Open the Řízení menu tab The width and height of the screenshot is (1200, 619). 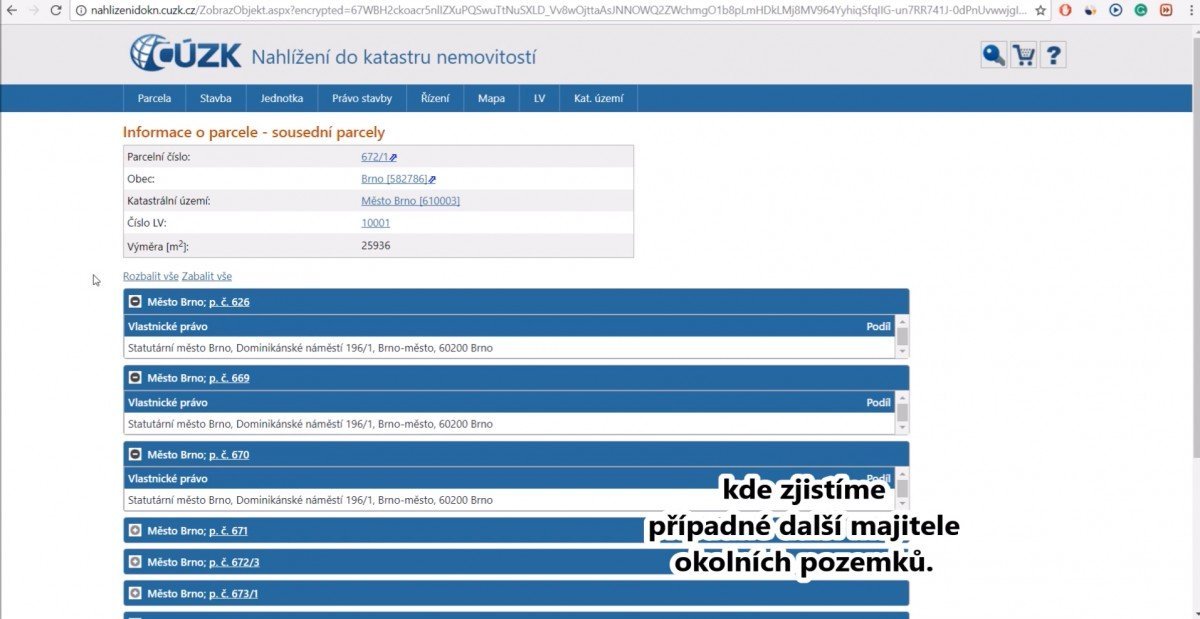[x=435, y=98]
